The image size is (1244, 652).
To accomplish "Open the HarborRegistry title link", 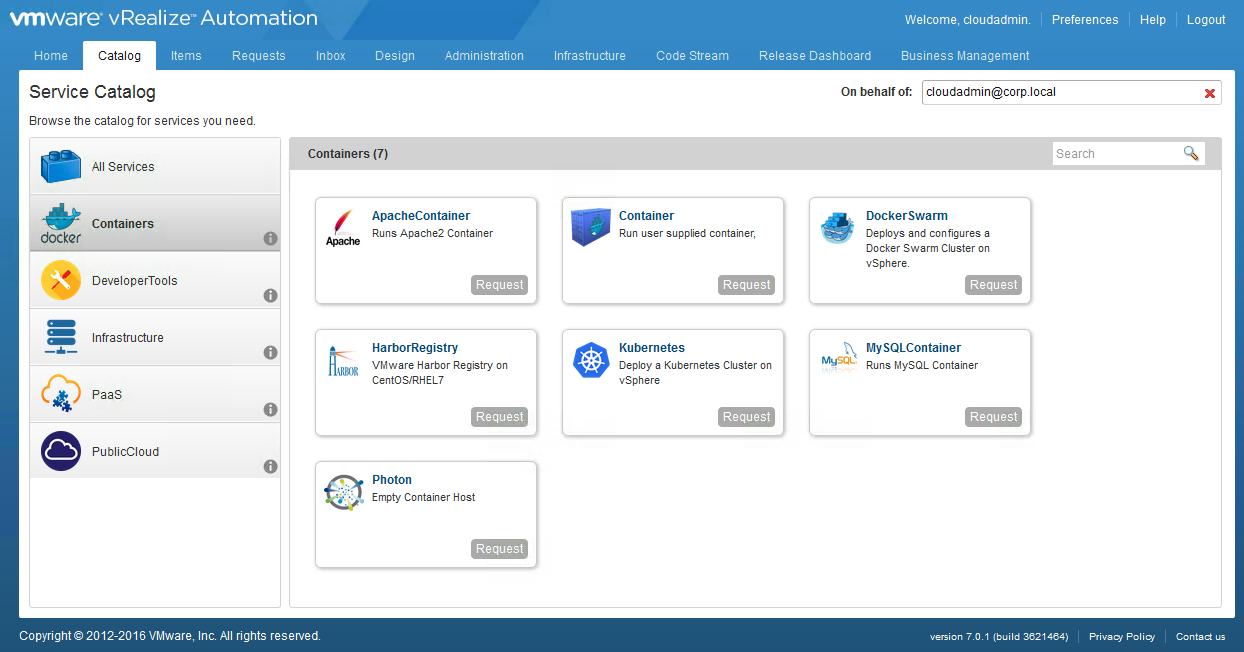I will [x=415, y=348].
